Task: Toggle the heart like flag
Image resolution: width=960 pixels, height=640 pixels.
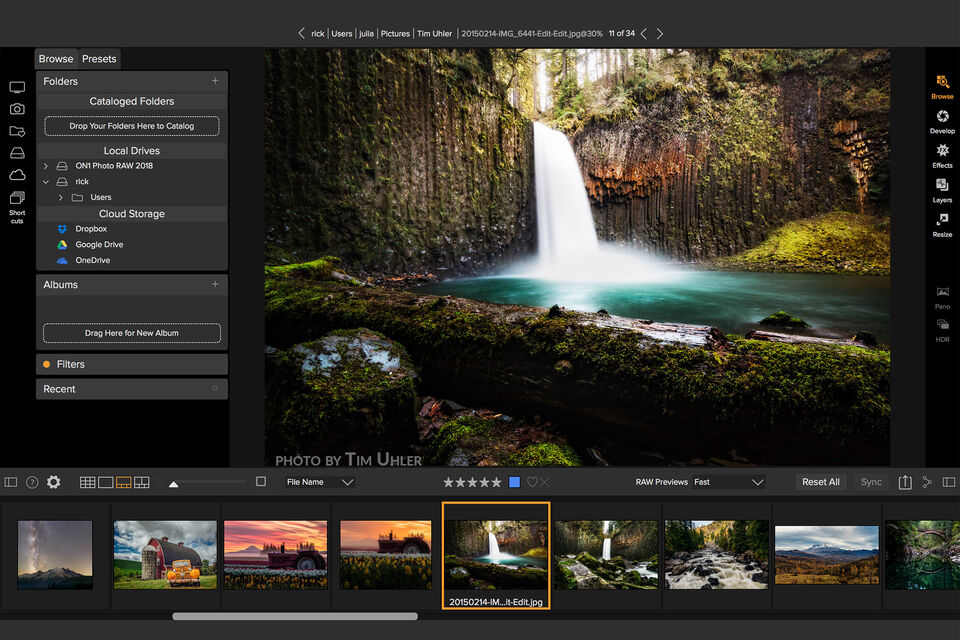Action: (x=532, y=482)
